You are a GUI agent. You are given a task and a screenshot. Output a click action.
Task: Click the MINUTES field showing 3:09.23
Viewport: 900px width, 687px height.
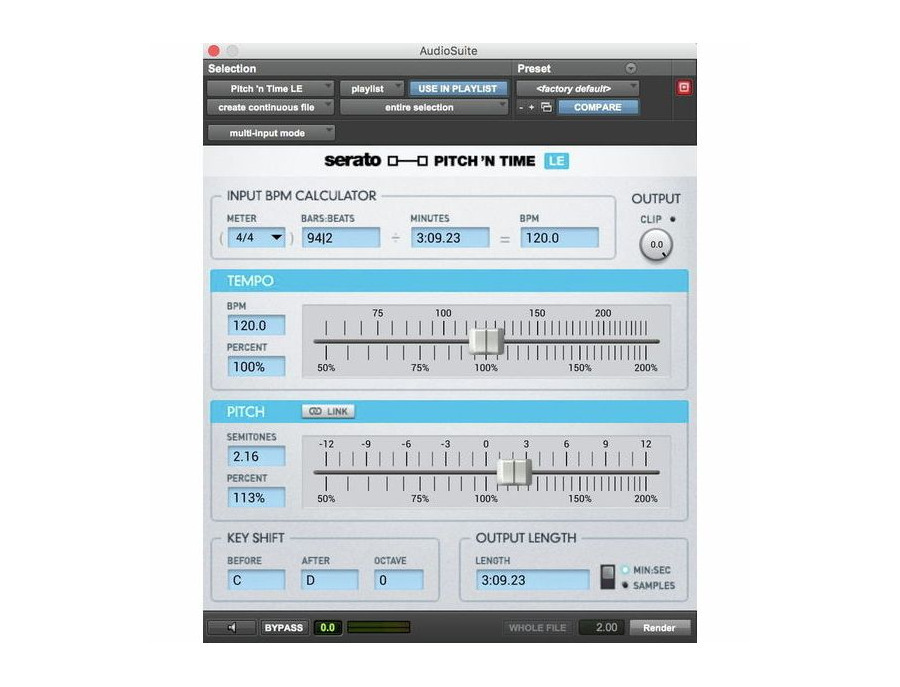tap(450, 238)
